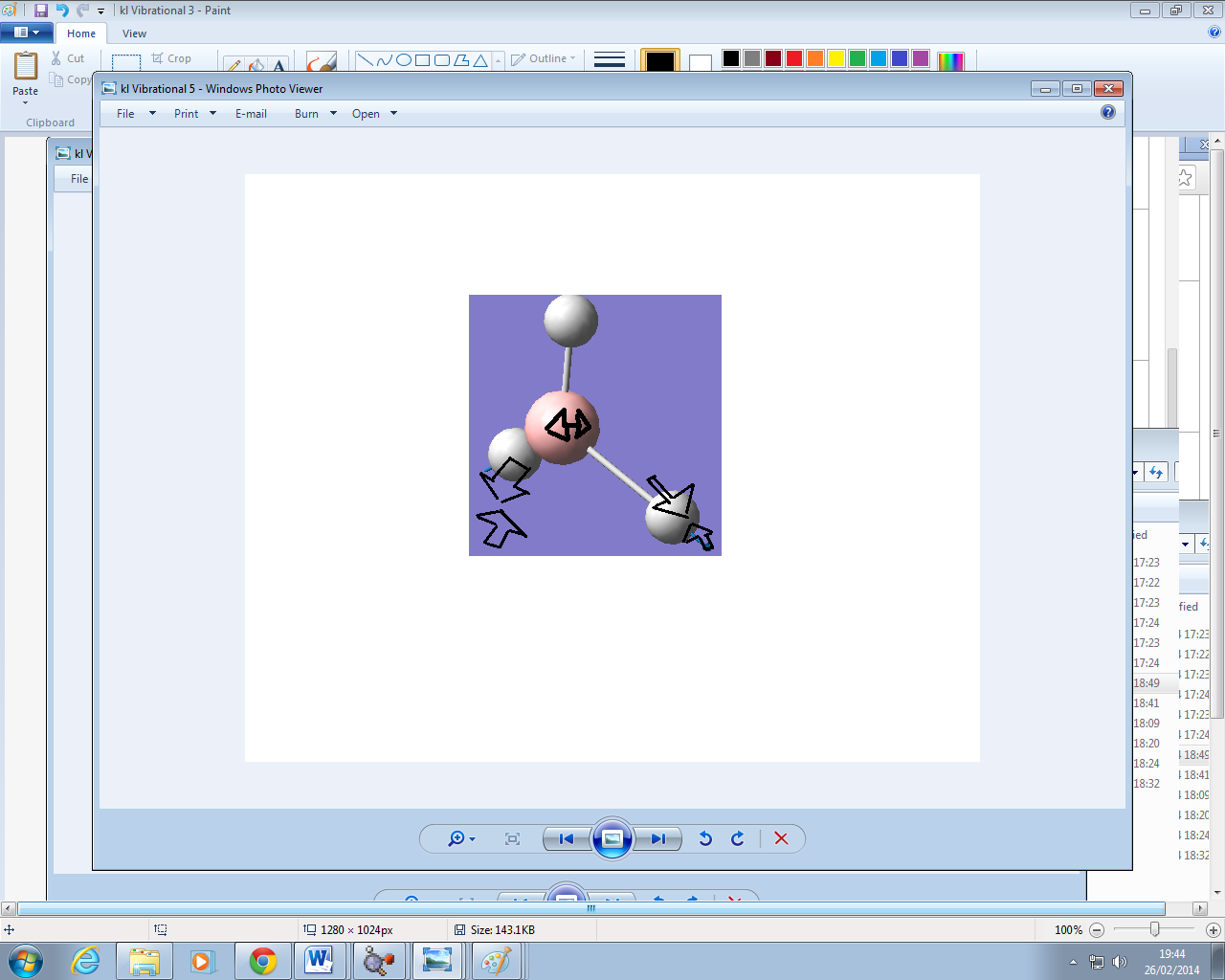Select the Cut command in Paint

point(68,58)
